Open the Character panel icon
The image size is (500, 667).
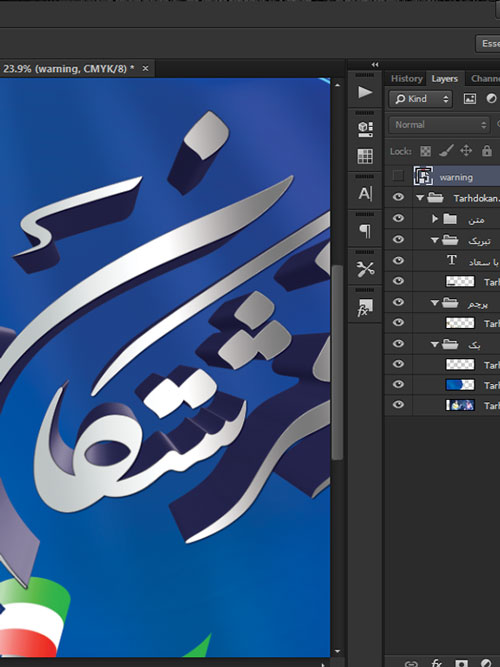tap(365, 194)
